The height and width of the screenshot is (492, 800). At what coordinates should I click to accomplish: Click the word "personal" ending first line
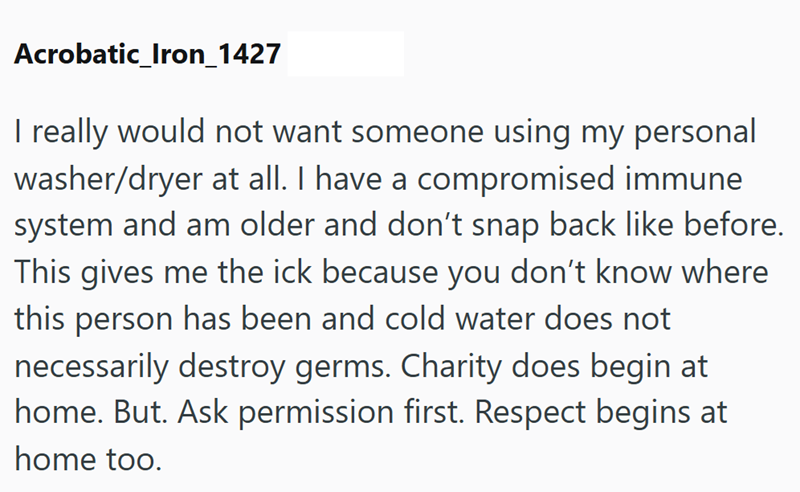(695, 132)
